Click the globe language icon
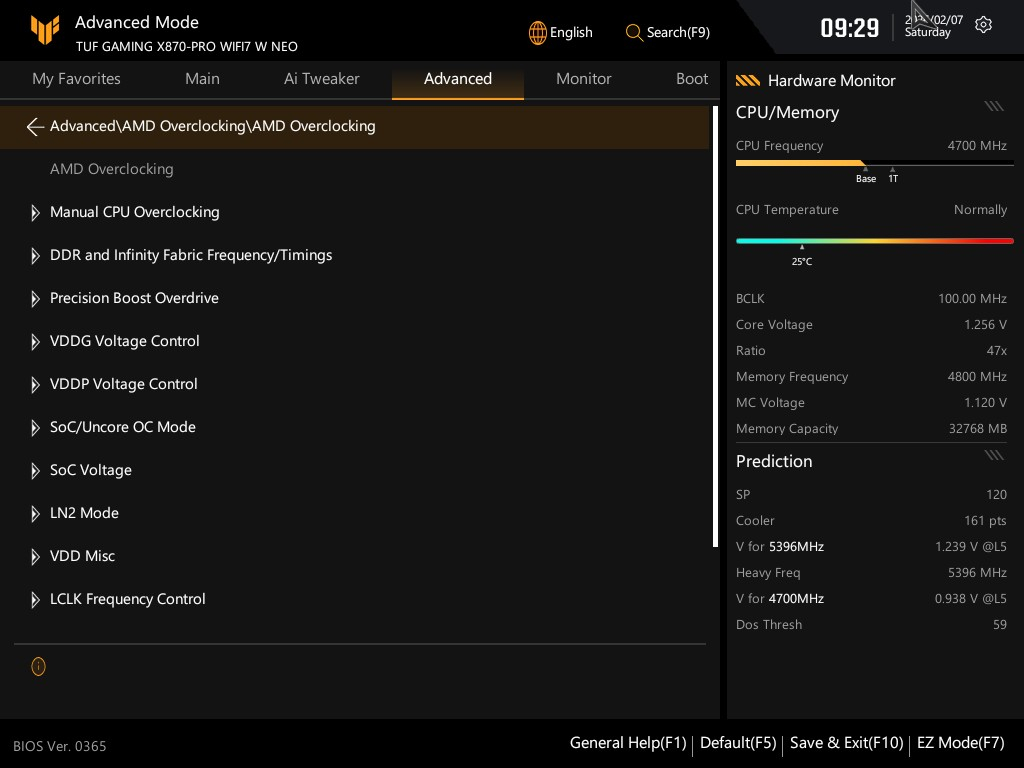This screenshot has width=1024, height=768. [x=538, y=33]
